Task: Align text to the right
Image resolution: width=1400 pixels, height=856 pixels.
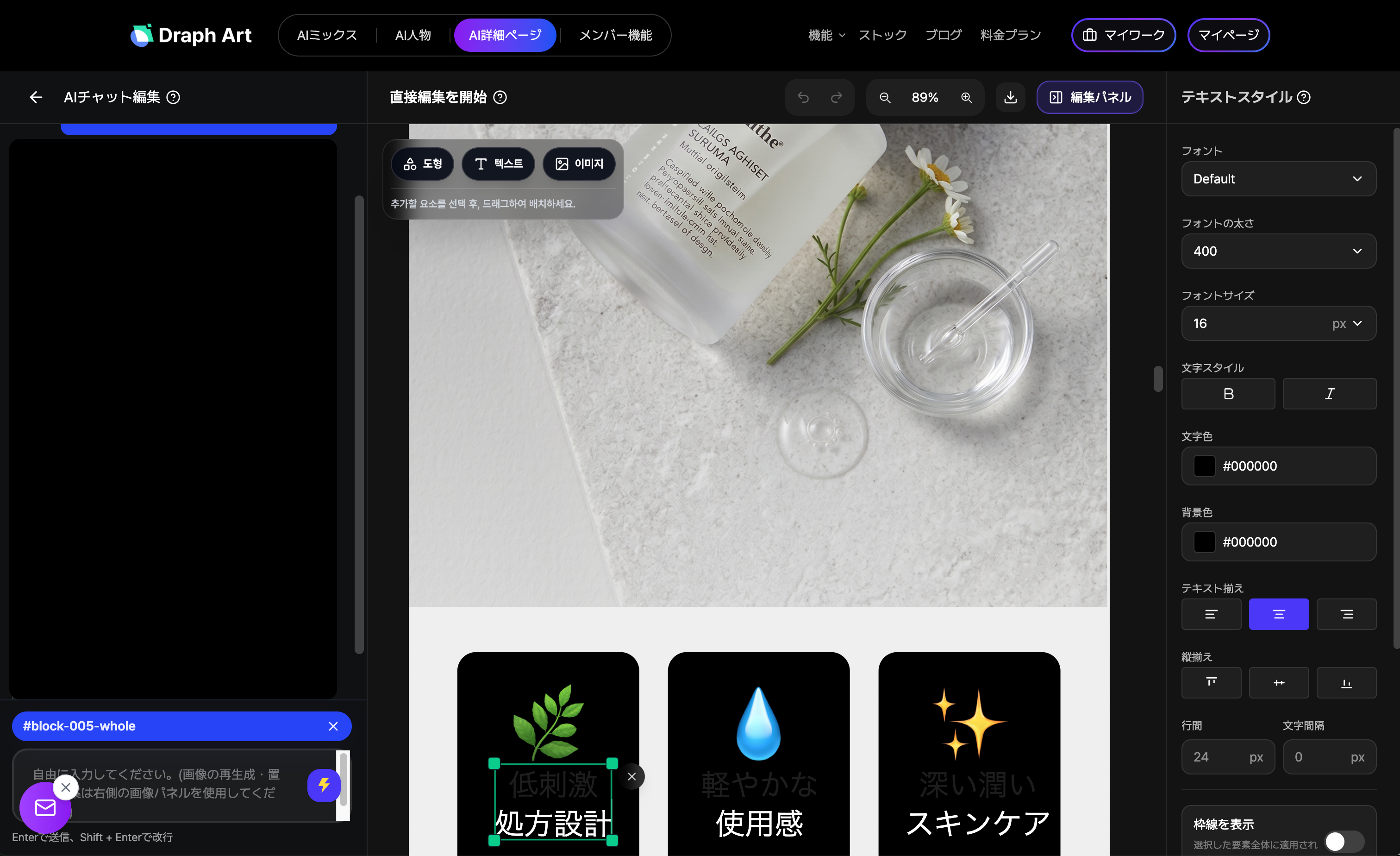Action: 1347,614
